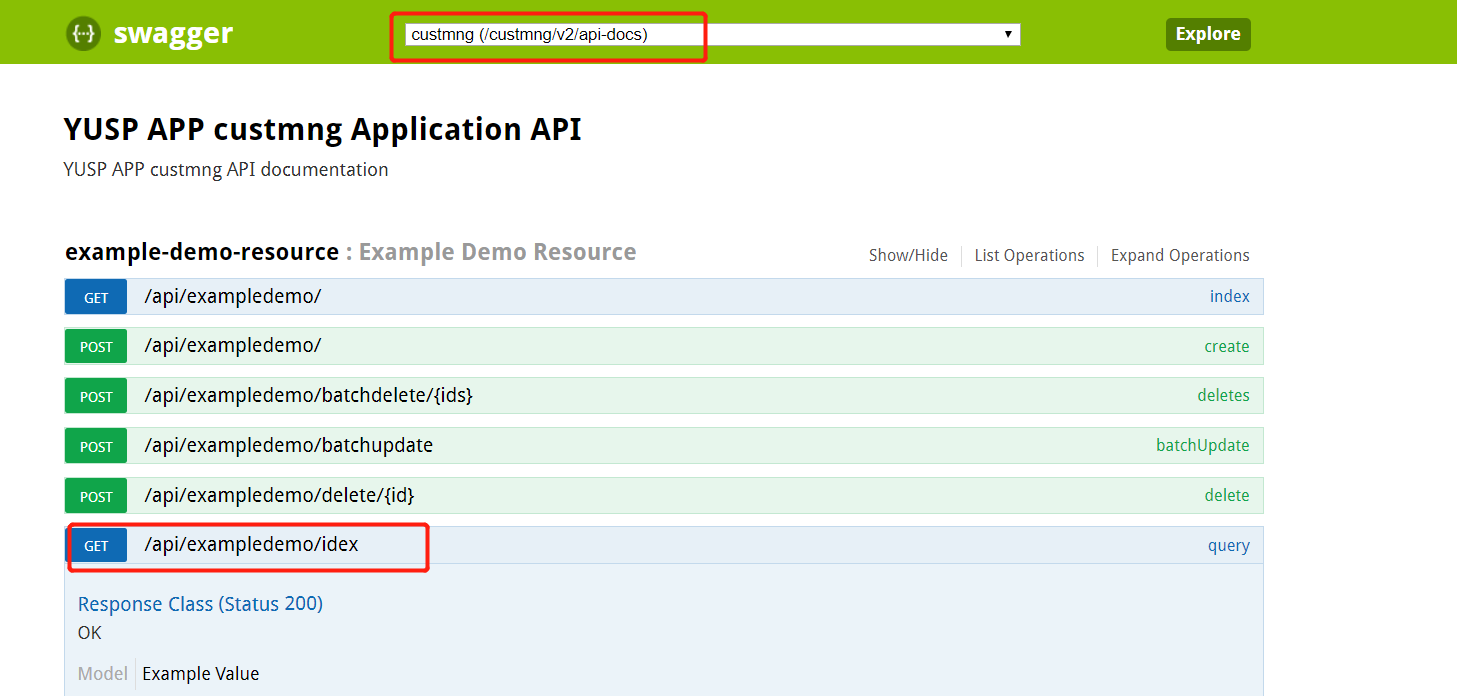Click the deletes operation label
The image size is (1457, 696).
(1223, 395)
